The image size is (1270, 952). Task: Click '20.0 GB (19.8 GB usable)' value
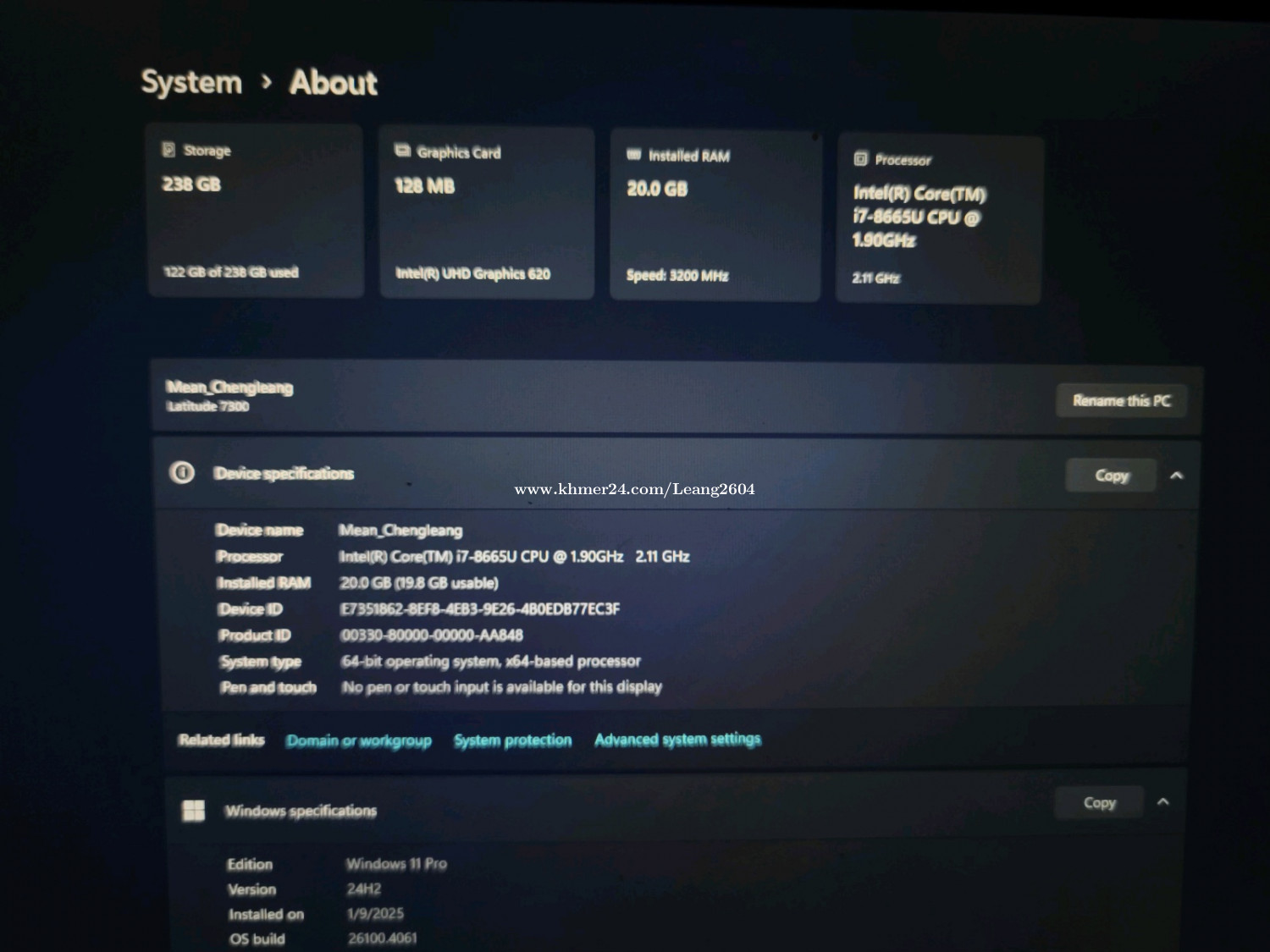(x=419, y=583)
